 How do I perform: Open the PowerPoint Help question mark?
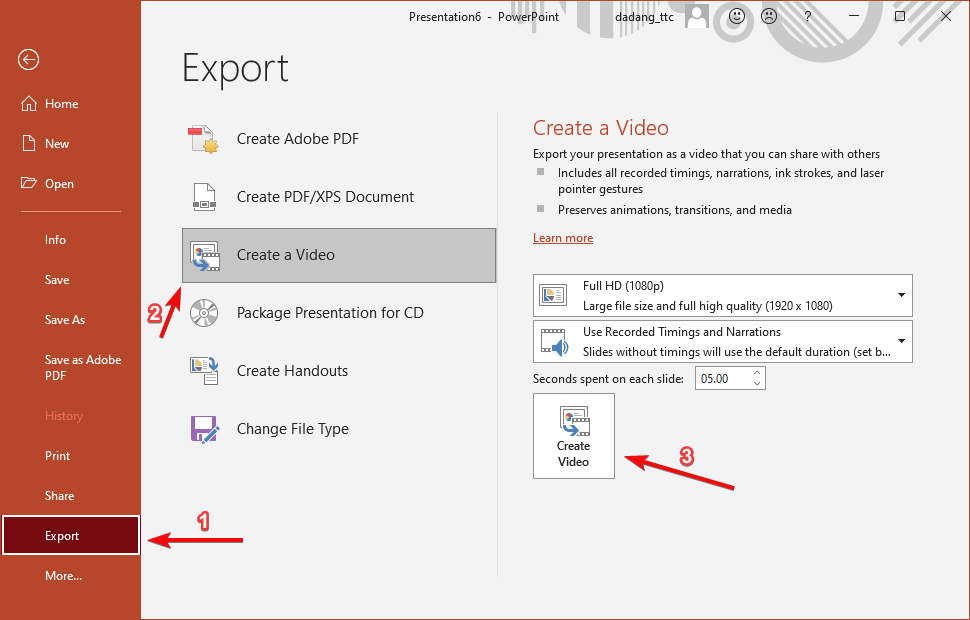(806, 16)
